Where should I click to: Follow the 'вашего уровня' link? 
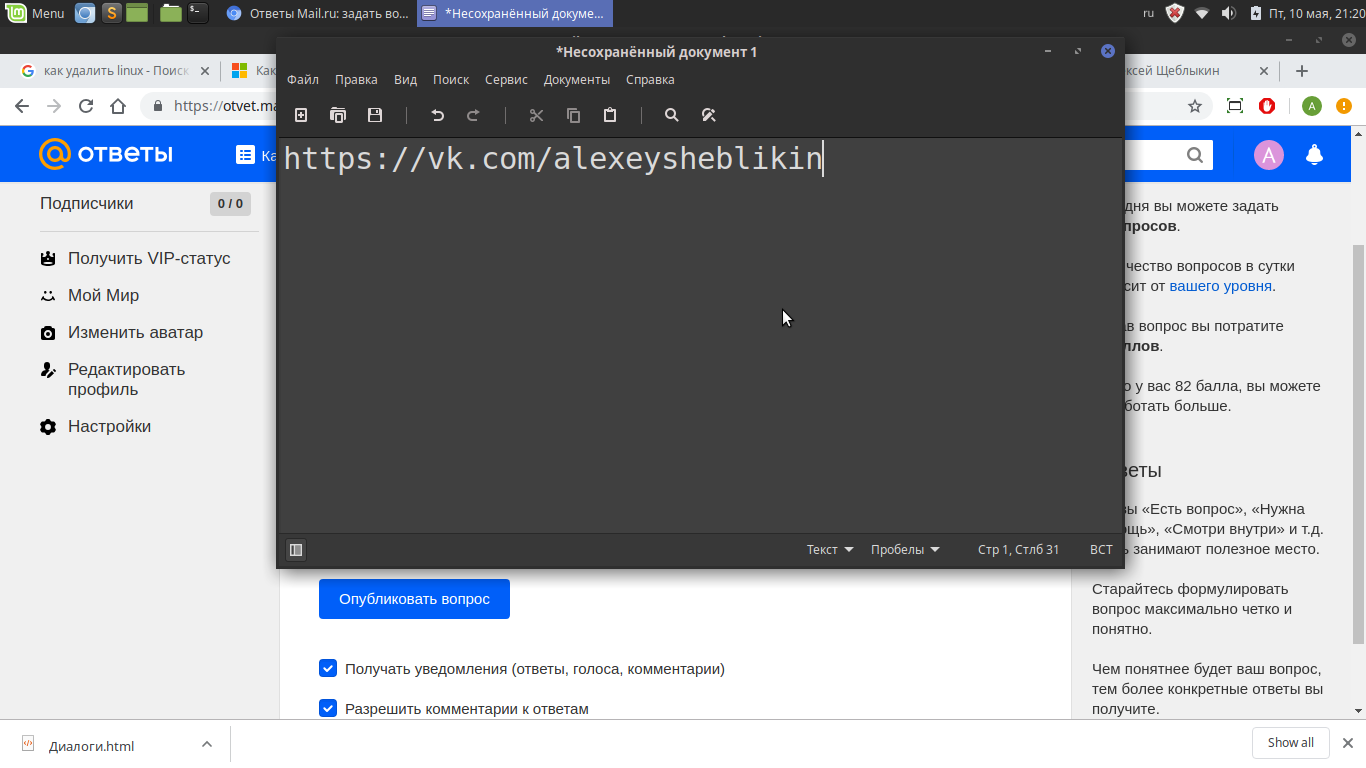pos(1220,286)
